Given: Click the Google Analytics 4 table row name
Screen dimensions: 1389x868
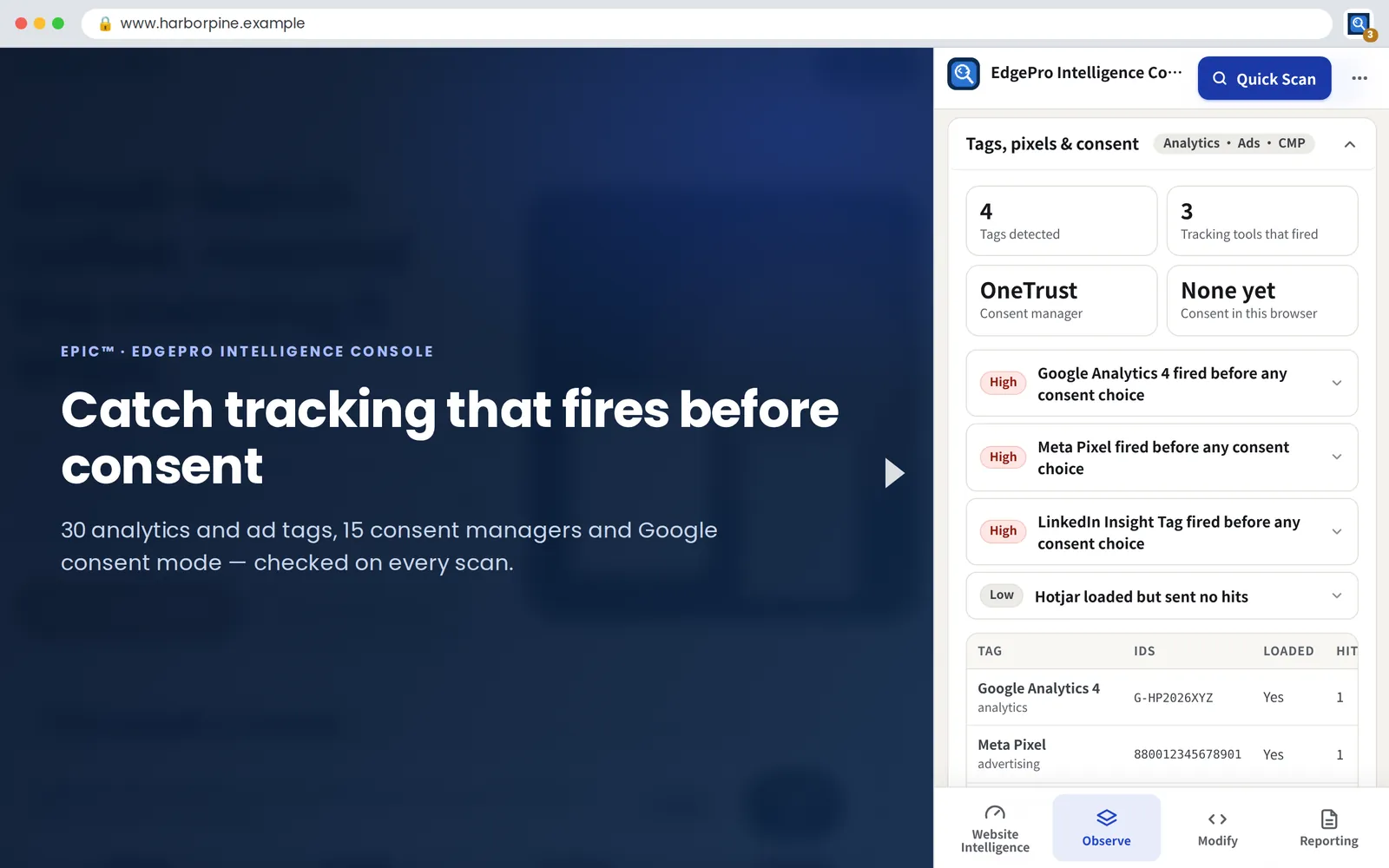Looking at the screenshot, I should point(1038,688).
